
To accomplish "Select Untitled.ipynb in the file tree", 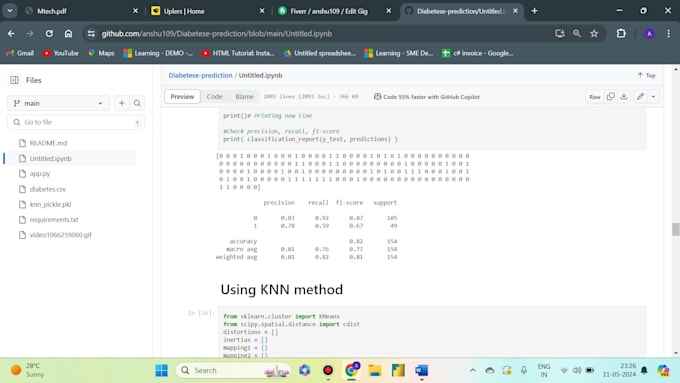I will pyautogui.click(x=50, y=158).
